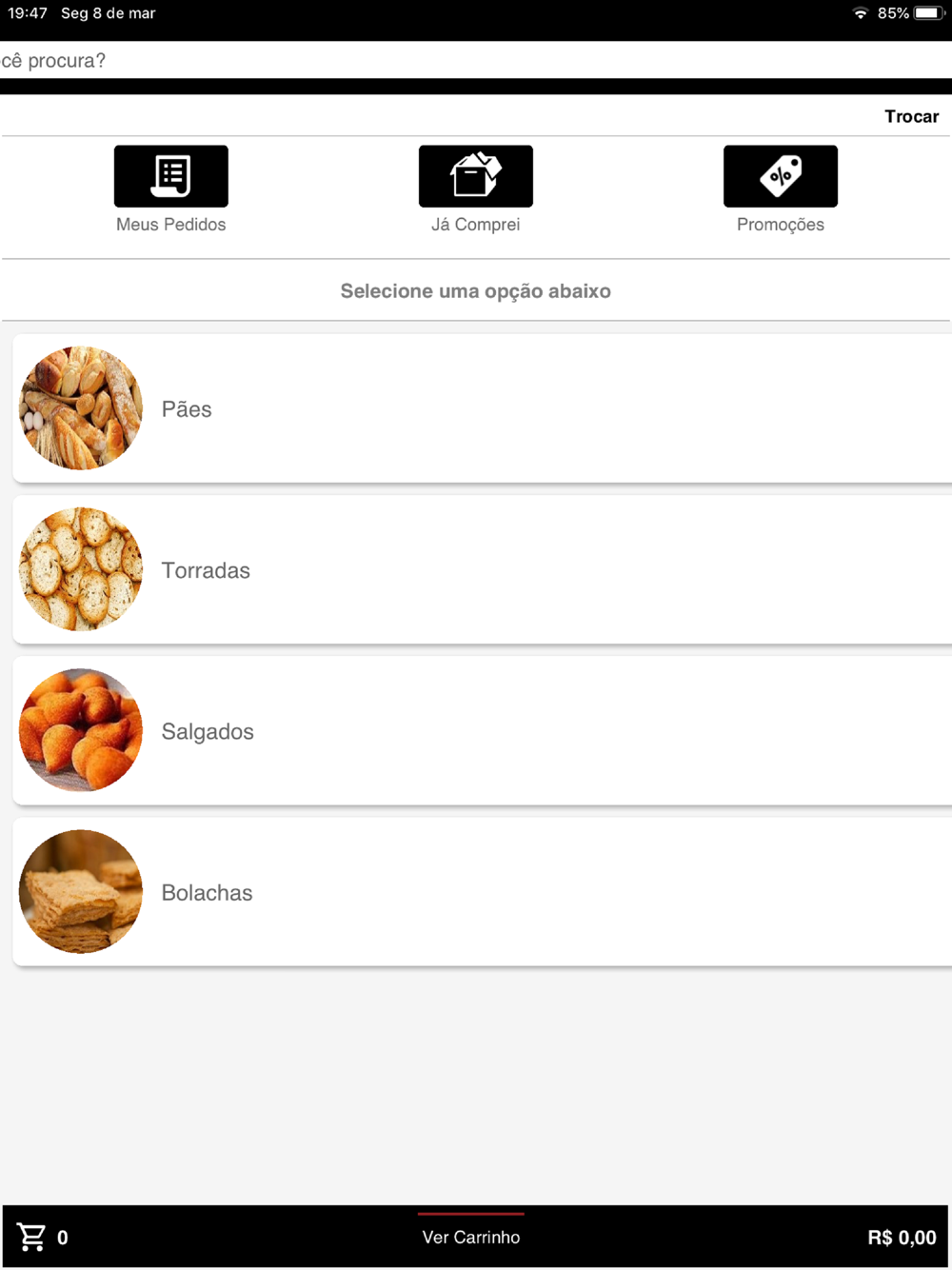Focus the search field "cê procura?"
952x1270 pixels.
coord(476,60)
